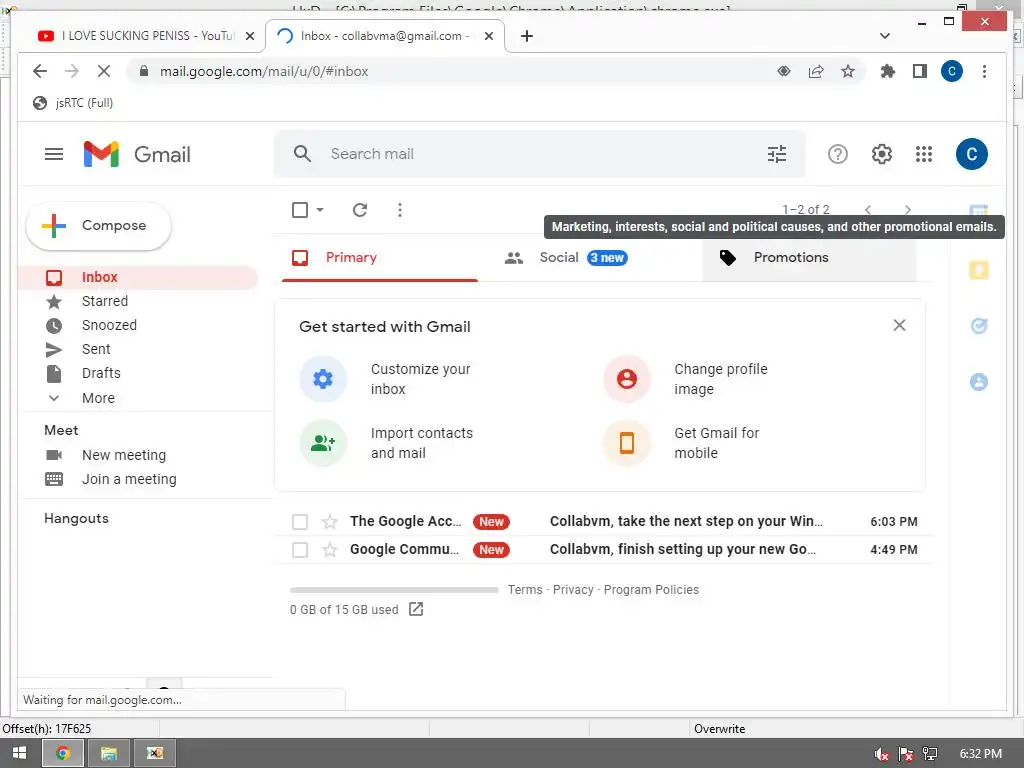Image resolution: width=1024 pixels, height=768 pixels.
Task: Open the Sent folder
Action: (x=96, y=349)
